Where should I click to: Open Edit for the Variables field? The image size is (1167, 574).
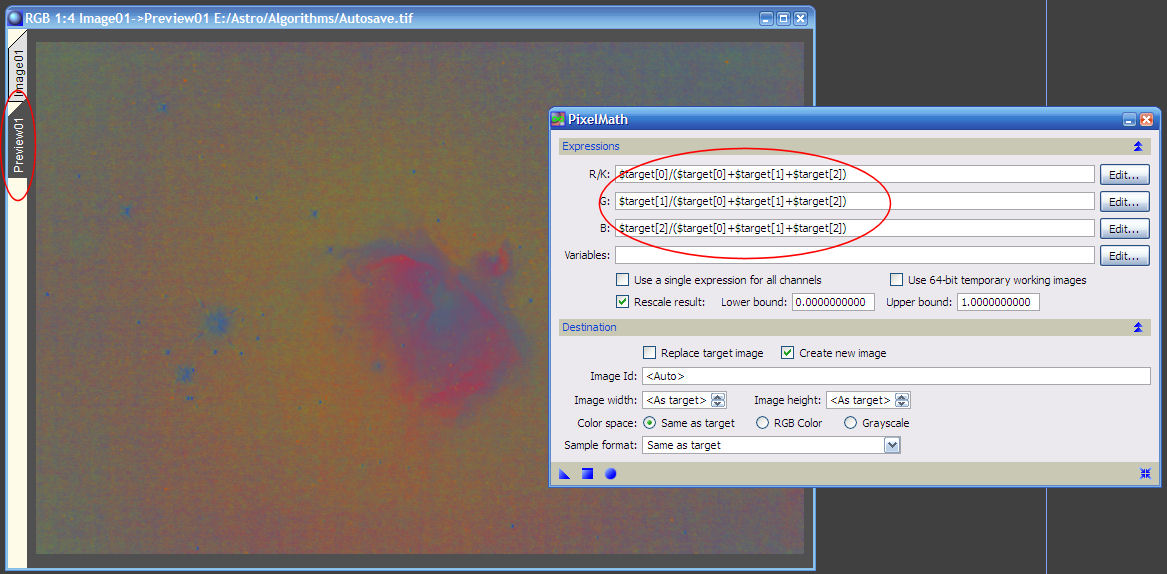pyautogui.click(x=1125, y=255)
